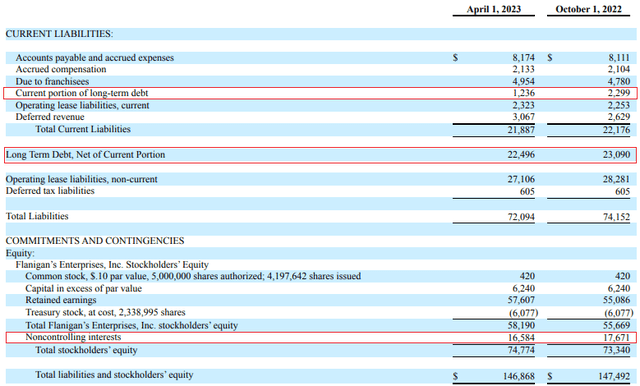This screenshot has width=640, height=386.
Task: Click the 57,607 retained earnings value
Action: pos(521,300)
